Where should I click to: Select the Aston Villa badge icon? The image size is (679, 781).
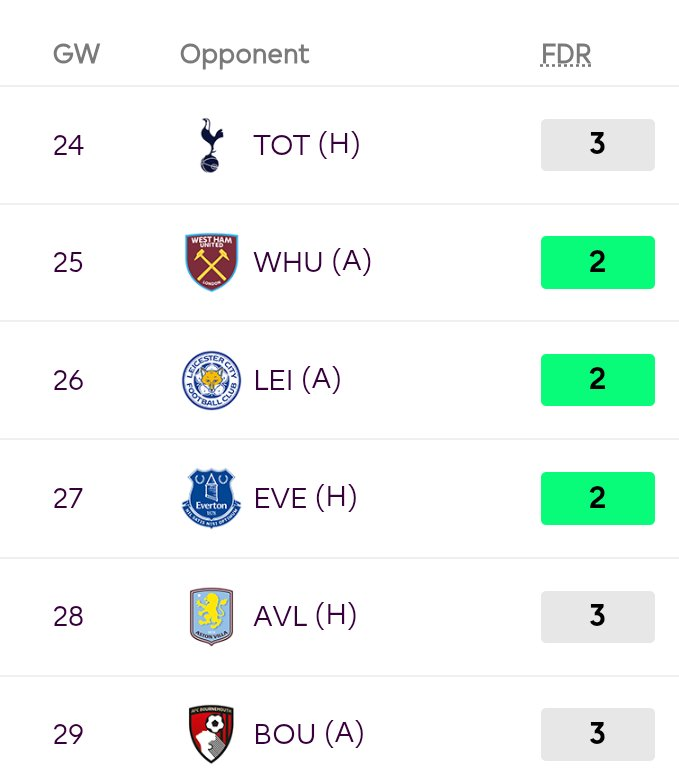pyautogui.click(x=211, y=616)
